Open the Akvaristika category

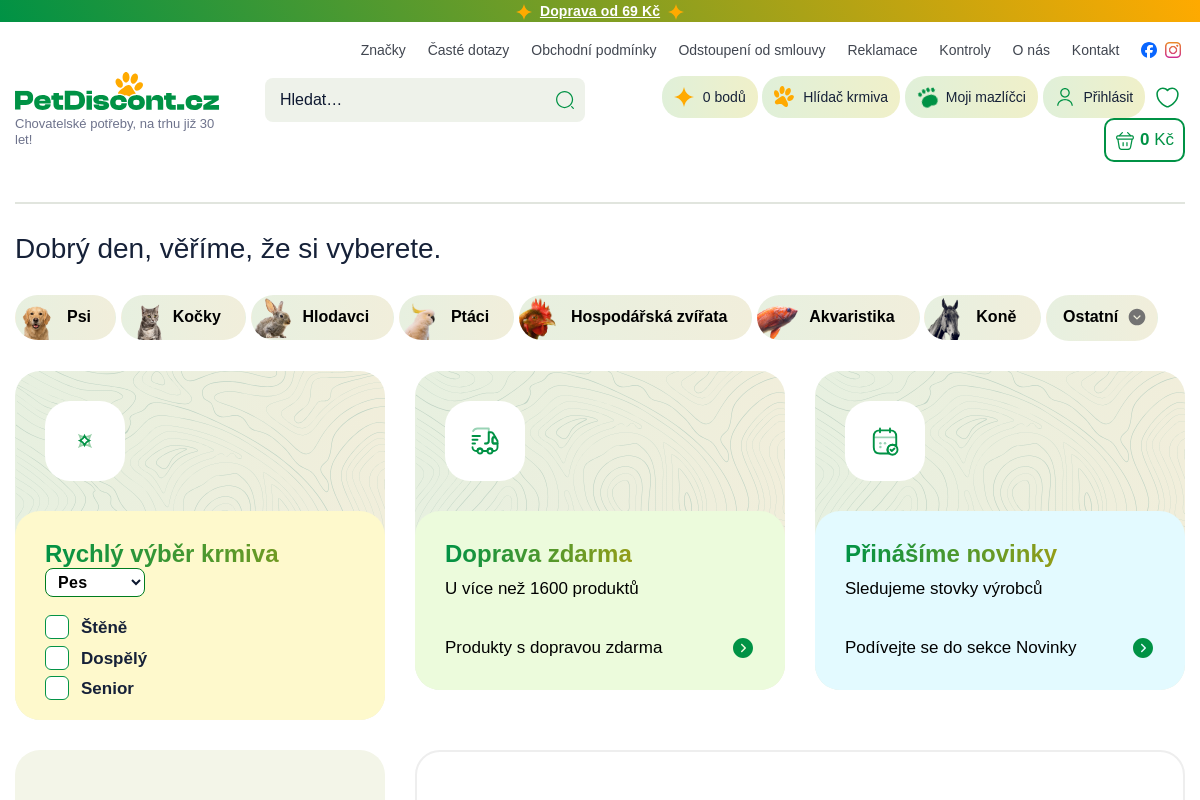[838, 317]
